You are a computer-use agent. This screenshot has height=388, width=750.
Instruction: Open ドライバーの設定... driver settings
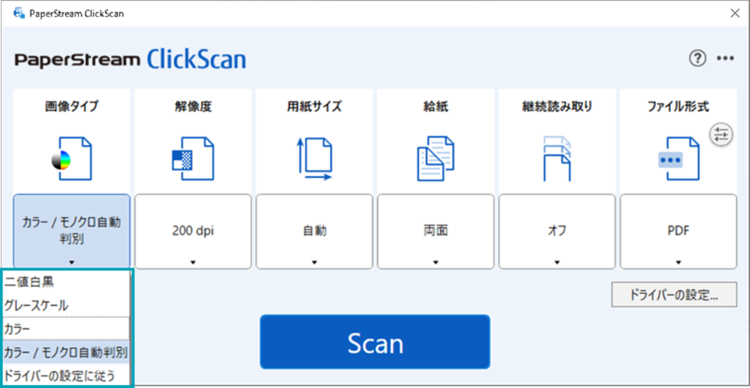coord(673,295)
